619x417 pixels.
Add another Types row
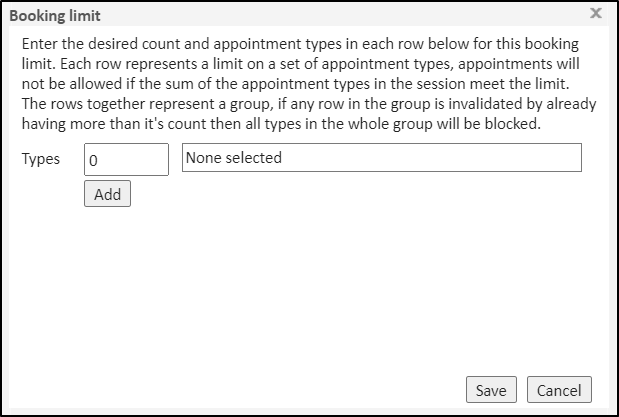click(107, 194)
